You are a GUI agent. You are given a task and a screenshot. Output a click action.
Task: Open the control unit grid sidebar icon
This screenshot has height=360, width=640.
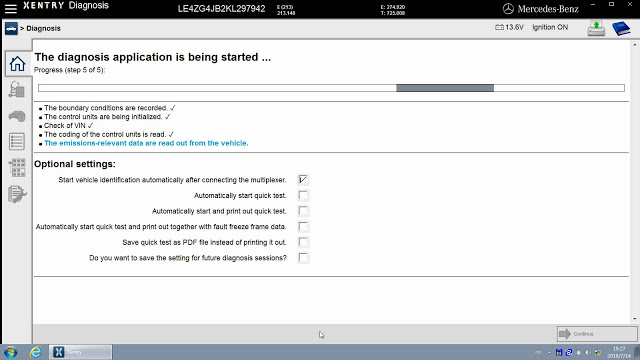pos(17,168)
